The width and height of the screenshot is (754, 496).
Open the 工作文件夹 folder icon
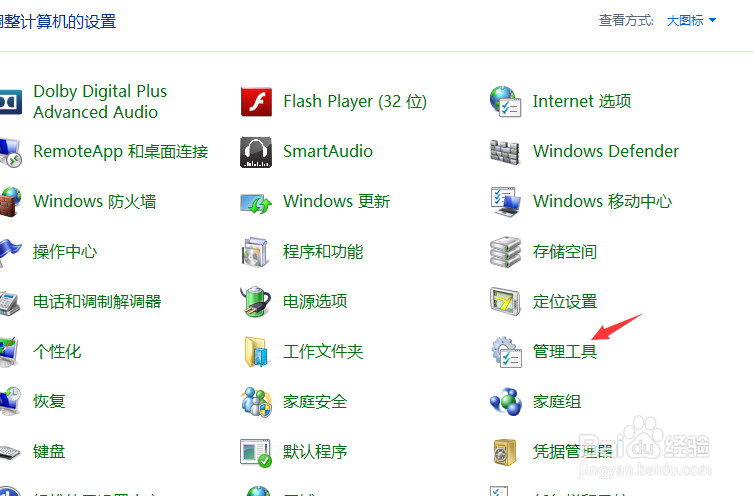coord(256,352)
